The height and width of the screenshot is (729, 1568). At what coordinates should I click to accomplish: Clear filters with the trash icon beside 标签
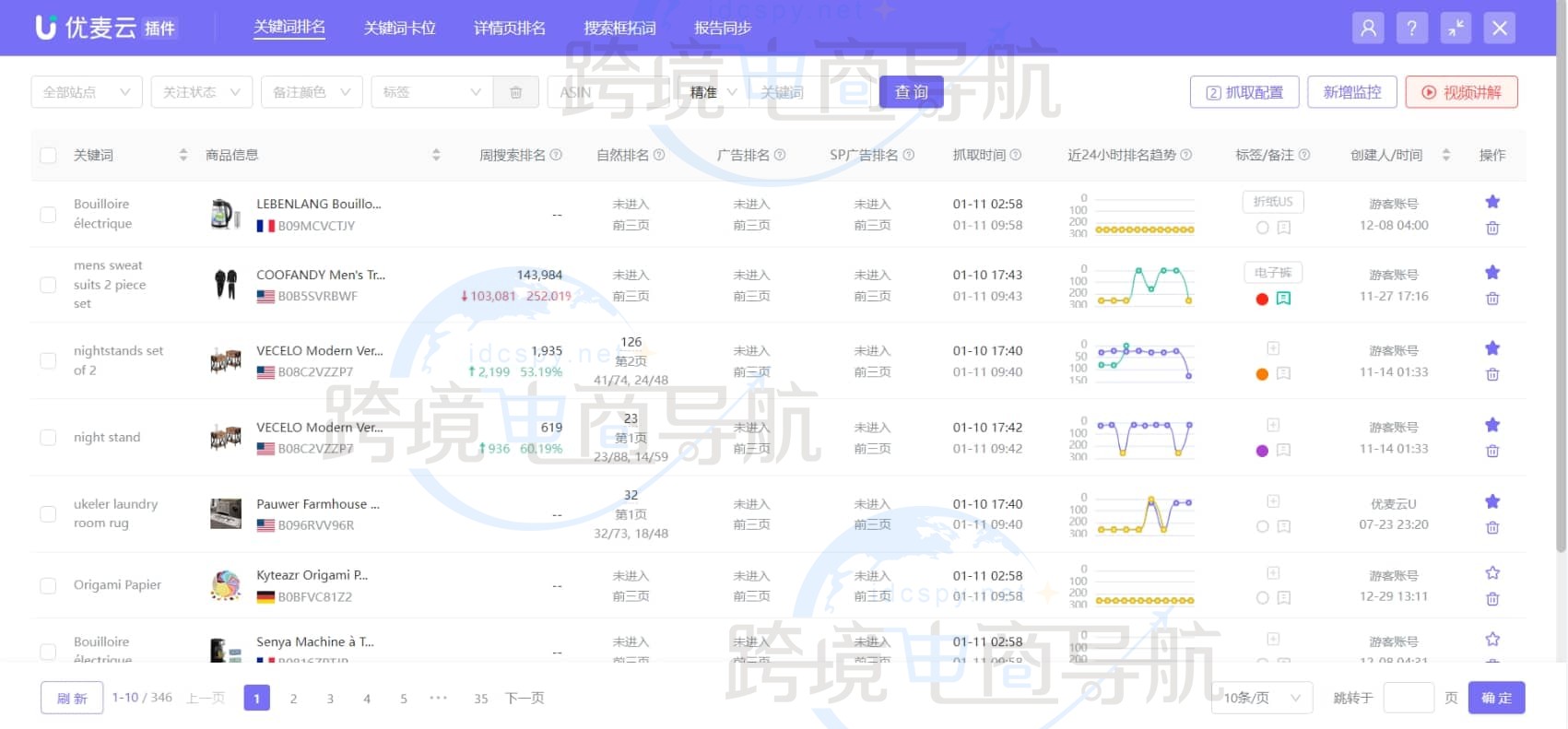[516, 92]
